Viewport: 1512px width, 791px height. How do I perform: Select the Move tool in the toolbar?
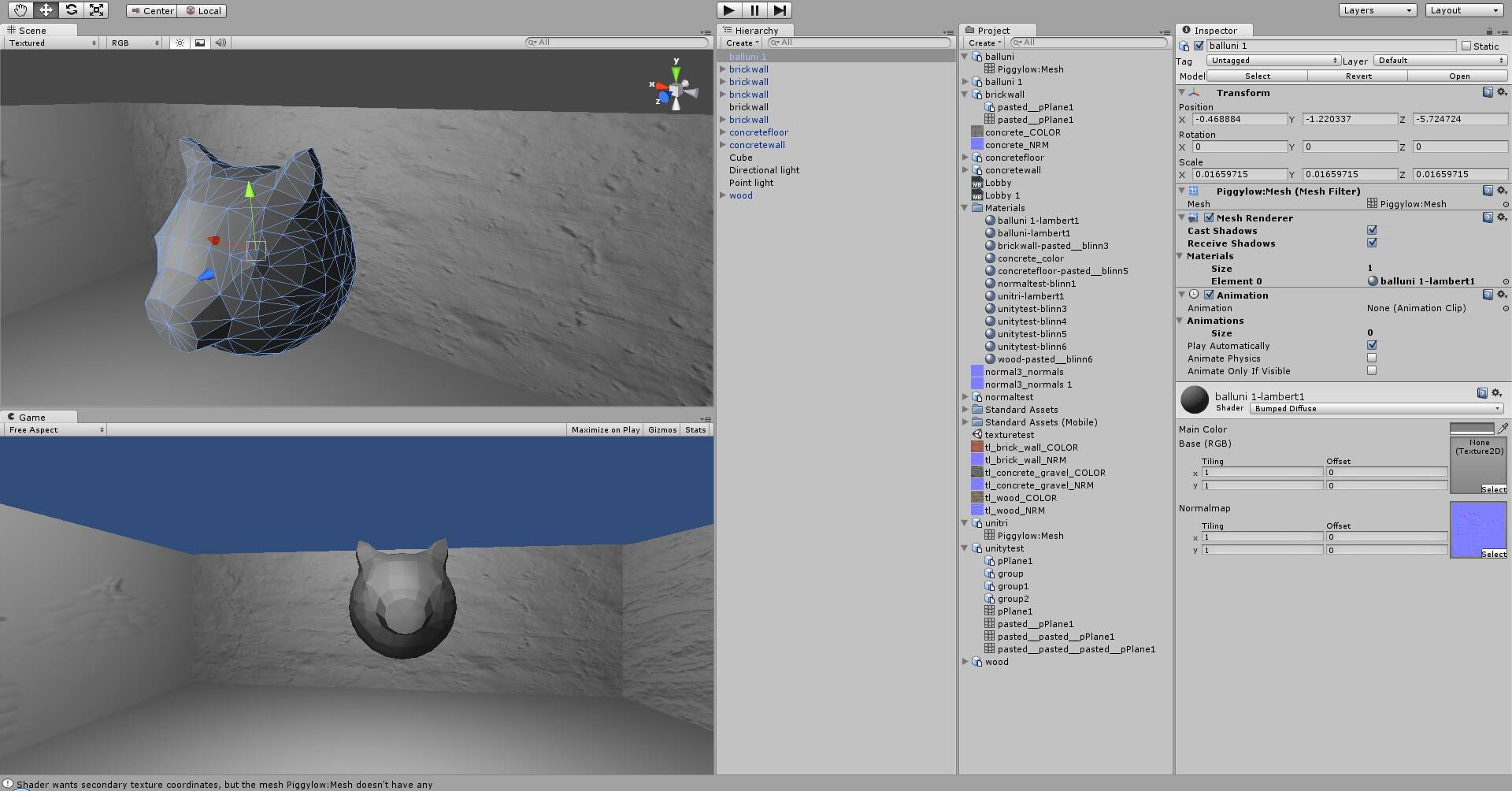click(45, 10)
